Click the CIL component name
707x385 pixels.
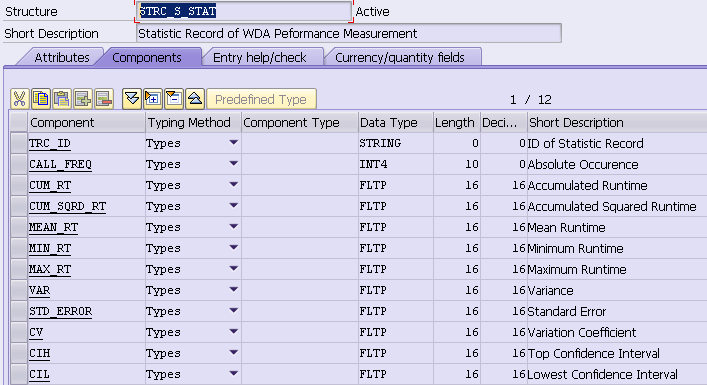(x=39, y=374)
